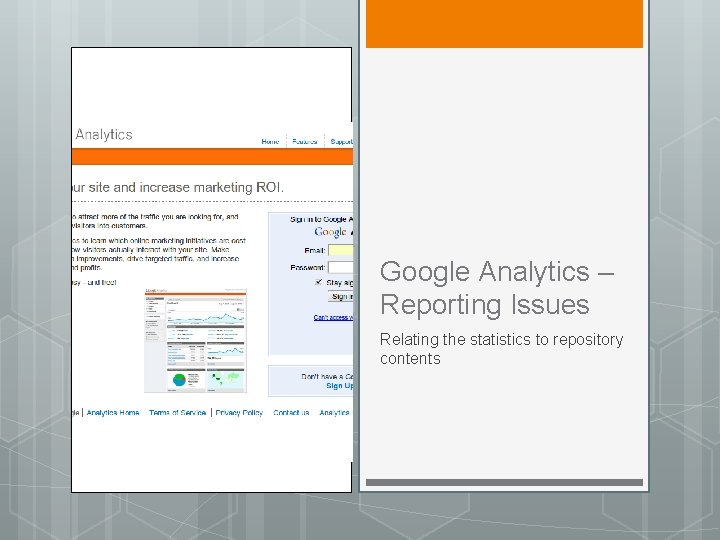The image size is (720, 540).
Task: Open the Can't access your account link
Action: (x=333, y=317)
